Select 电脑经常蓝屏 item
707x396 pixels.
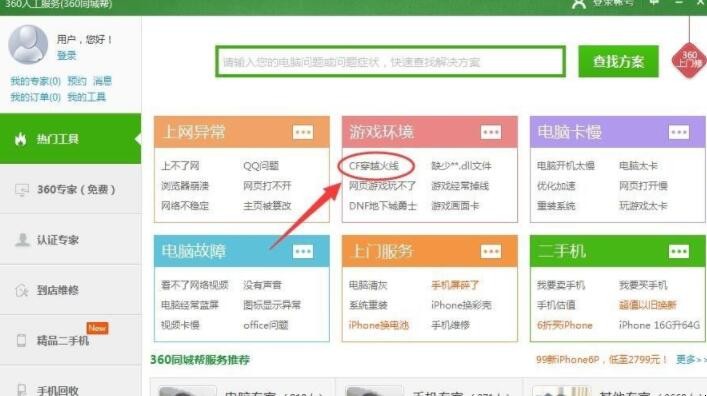190,305
